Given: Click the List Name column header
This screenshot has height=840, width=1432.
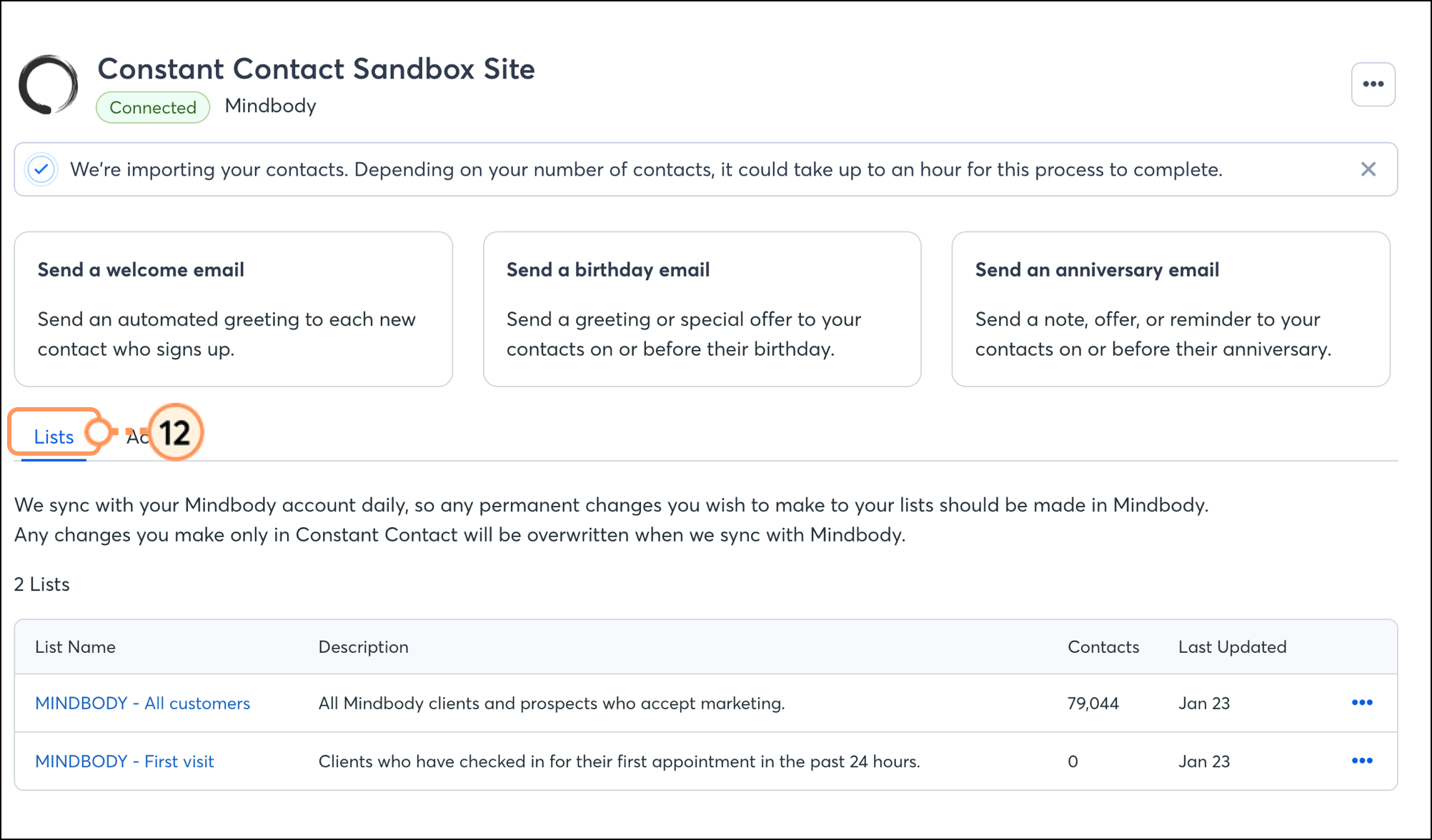Looking at the screenshot, I should (75, 647).
